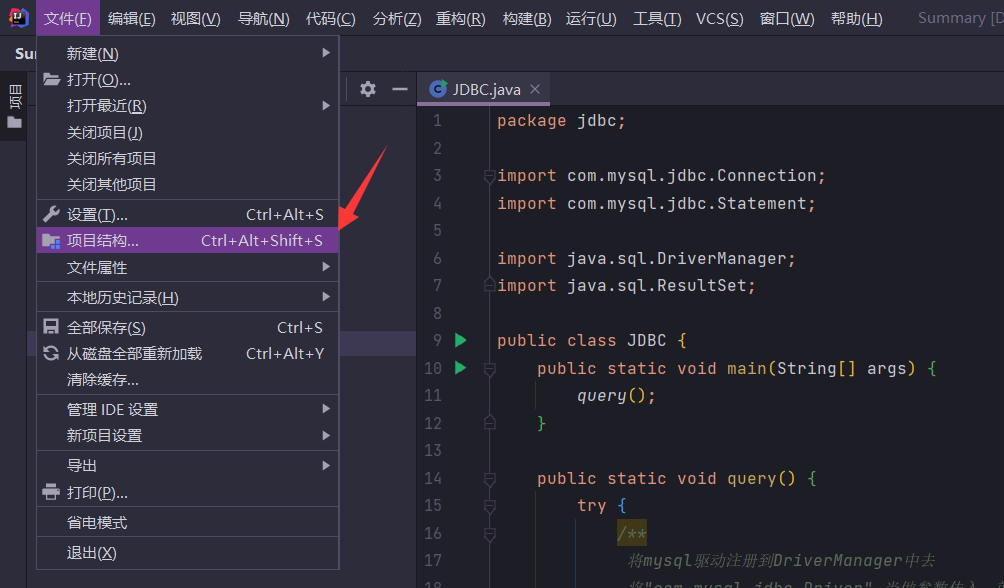Run class JDBC via line 9 gutter arrow
This screenshot has height=588, width=1004.
[460, 340]
